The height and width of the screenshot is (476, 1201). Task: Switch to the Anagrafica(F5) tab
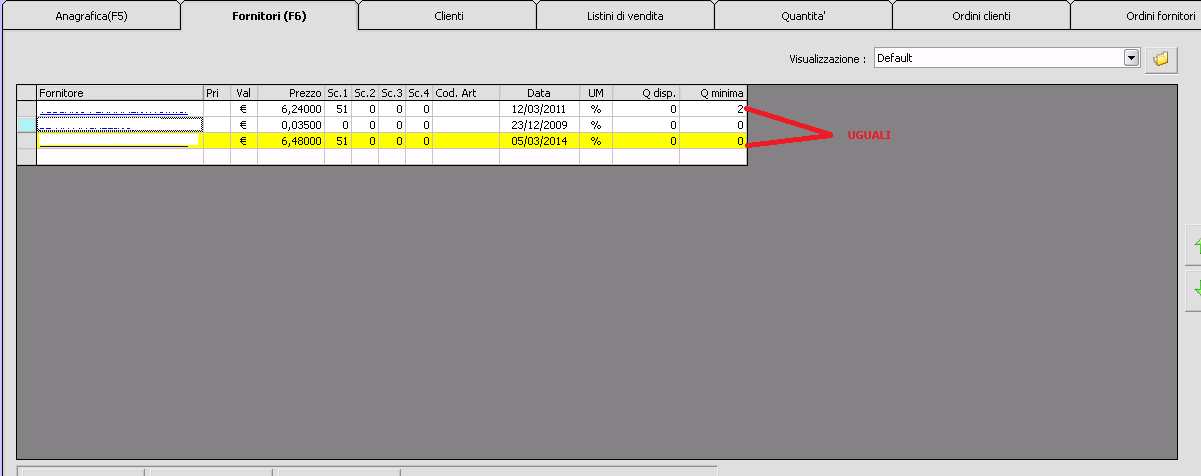coord(91,16)
